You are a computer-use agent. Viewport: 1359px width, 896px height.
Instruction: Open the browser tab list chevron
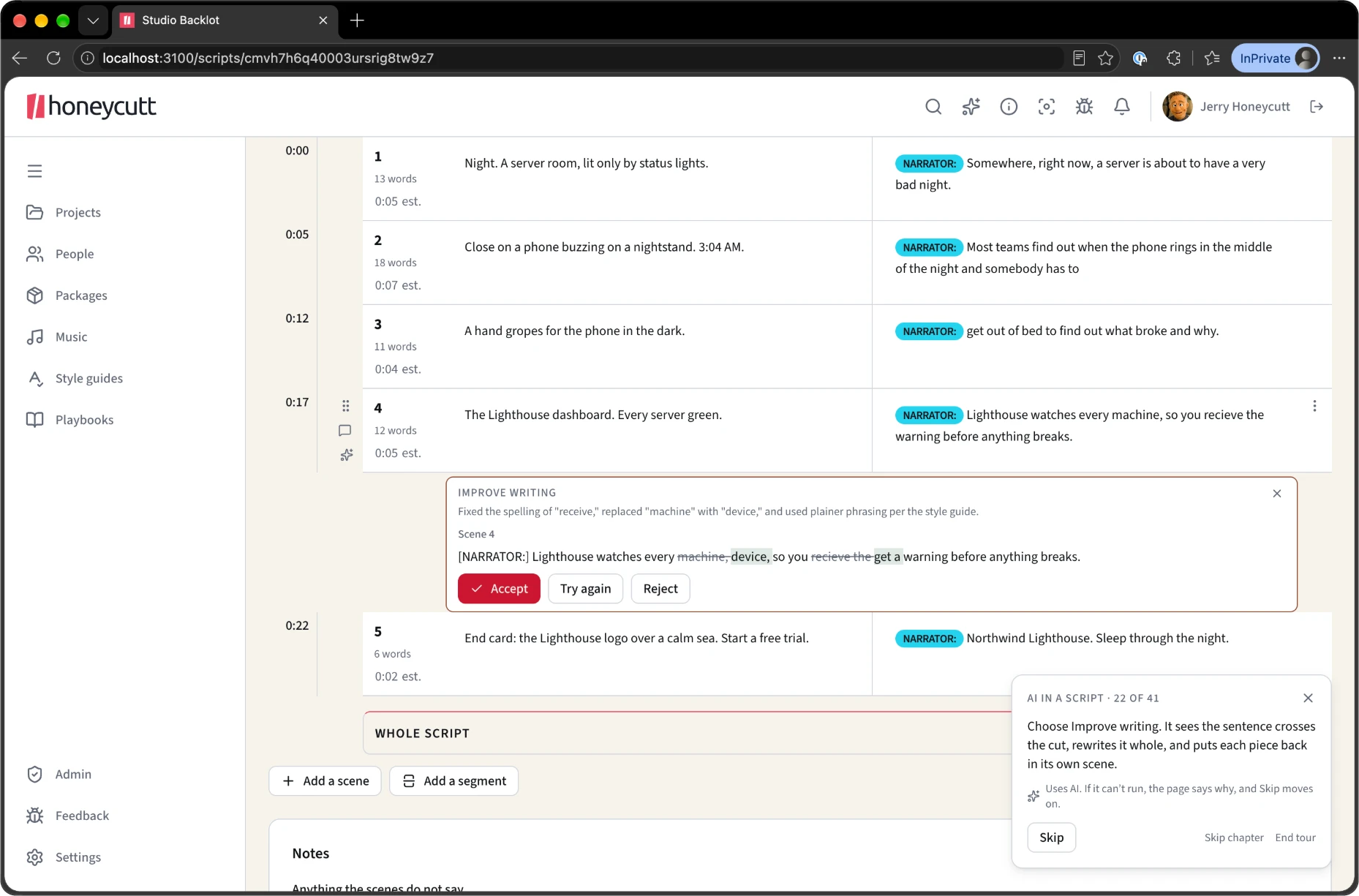[93, 20]
